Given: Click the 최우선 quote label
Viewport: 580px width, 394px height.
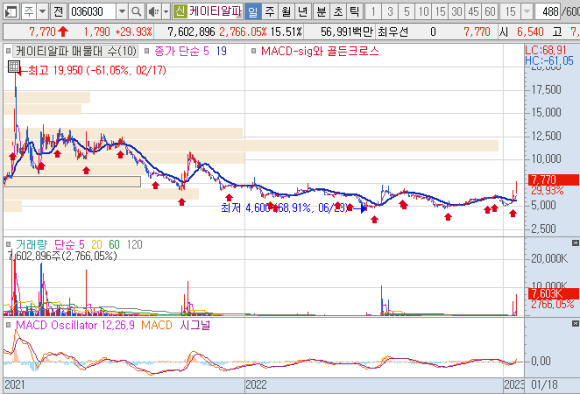Looking at the screenshot, I should tap(393, 32).
